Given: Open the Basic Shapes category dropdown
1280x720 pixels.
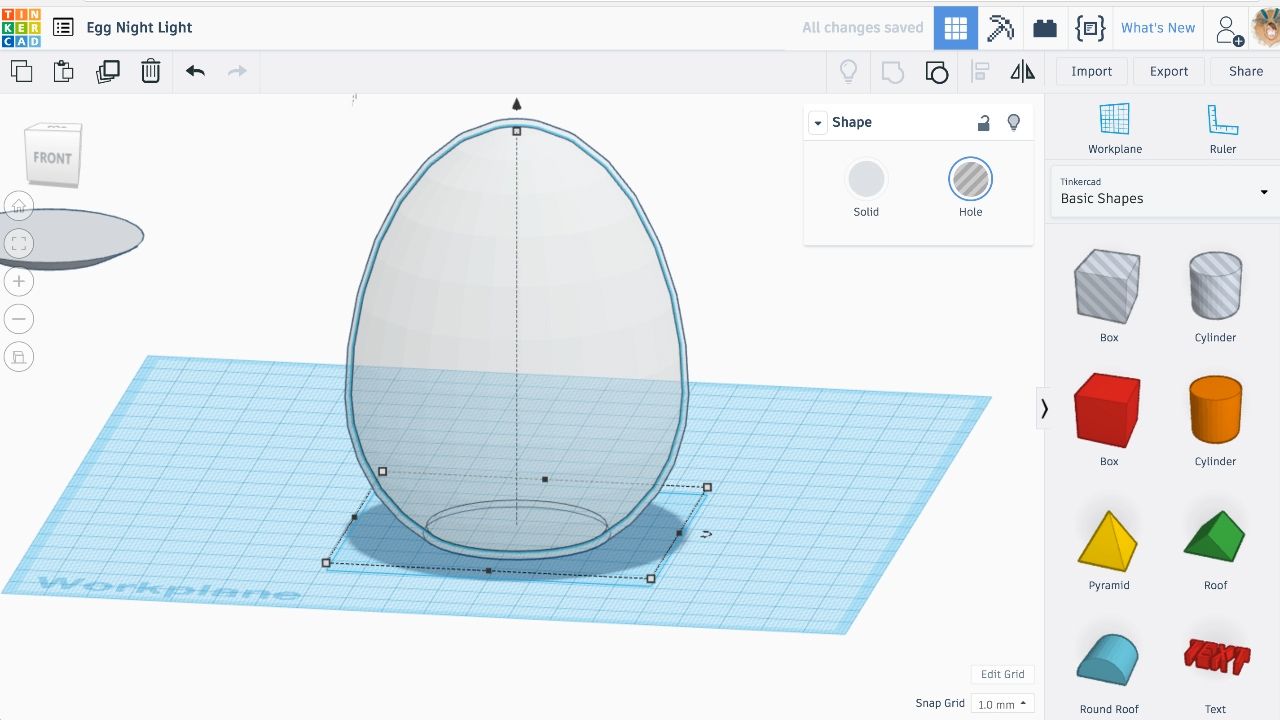Looking at the screenshot, I should coord(1164,191).
